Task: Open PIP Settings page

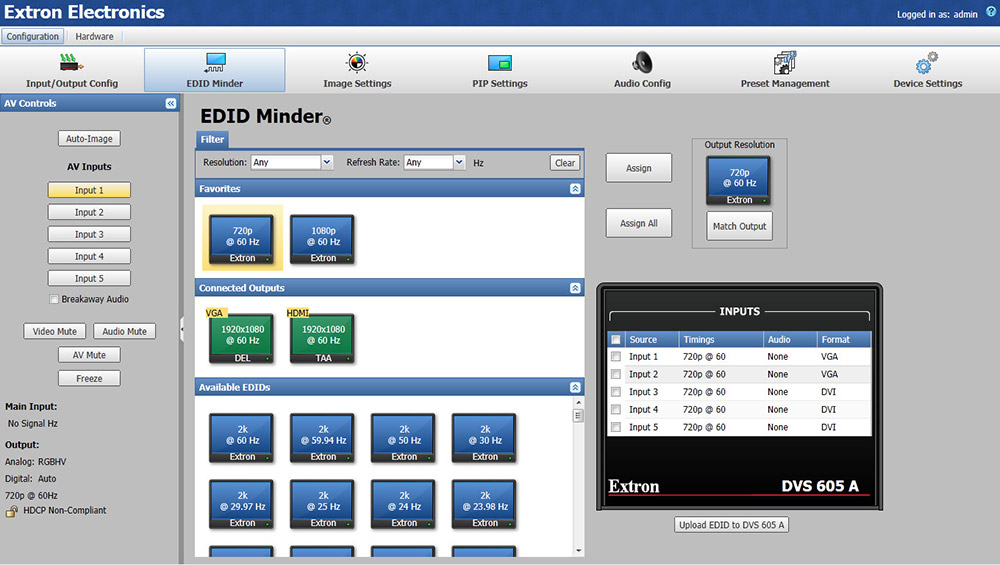Action: [x=499, y=71]
